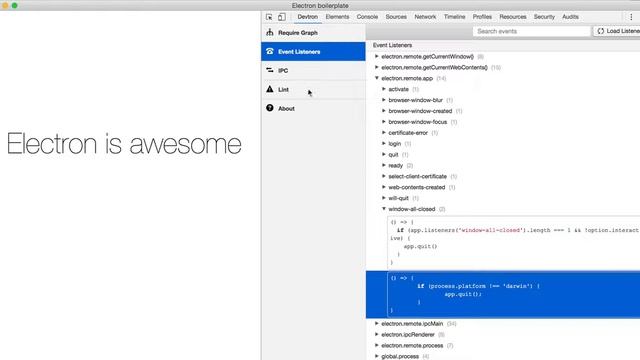Select IPC in sidebar
The width and height of the screenshot is (640, 360).
tap(313, 70)
